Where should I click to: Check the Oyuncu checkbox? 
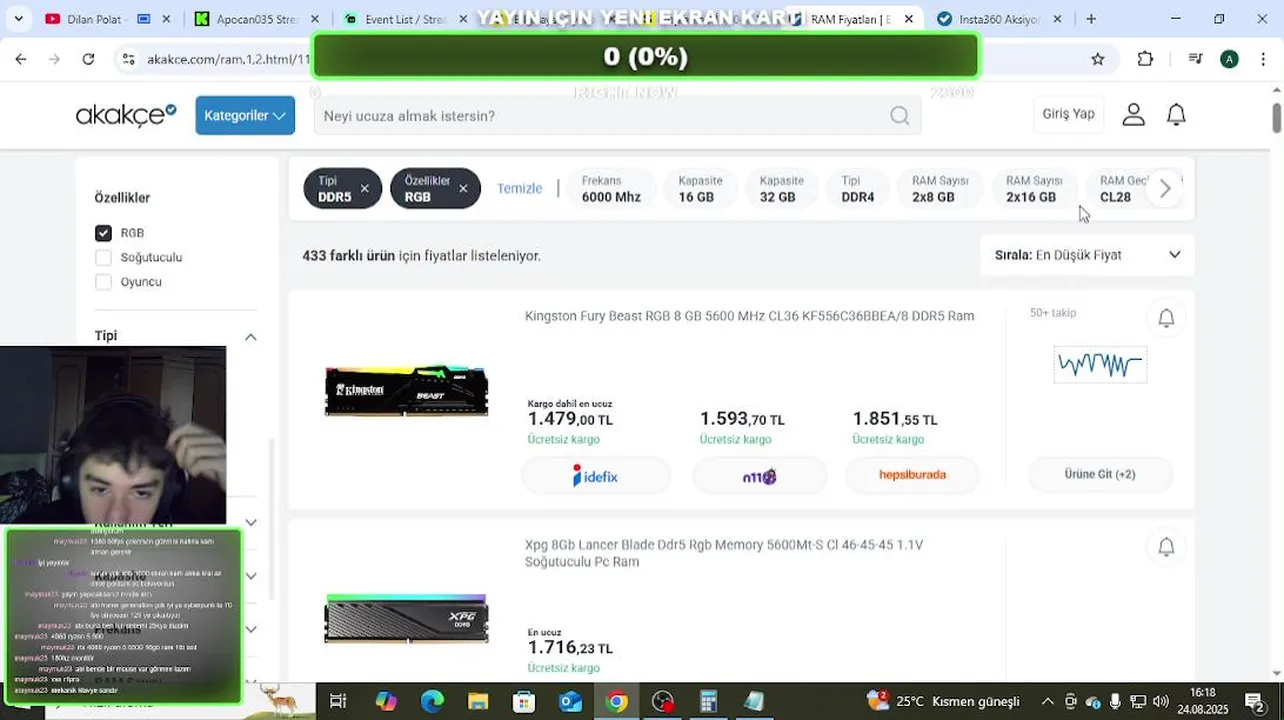[103, 281]
